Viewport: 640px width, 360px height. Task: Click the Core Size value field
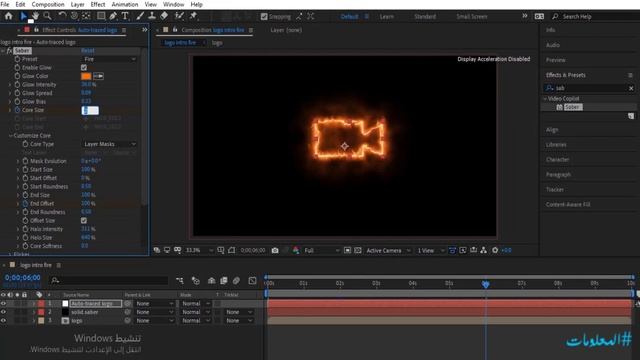click(90, 110)
